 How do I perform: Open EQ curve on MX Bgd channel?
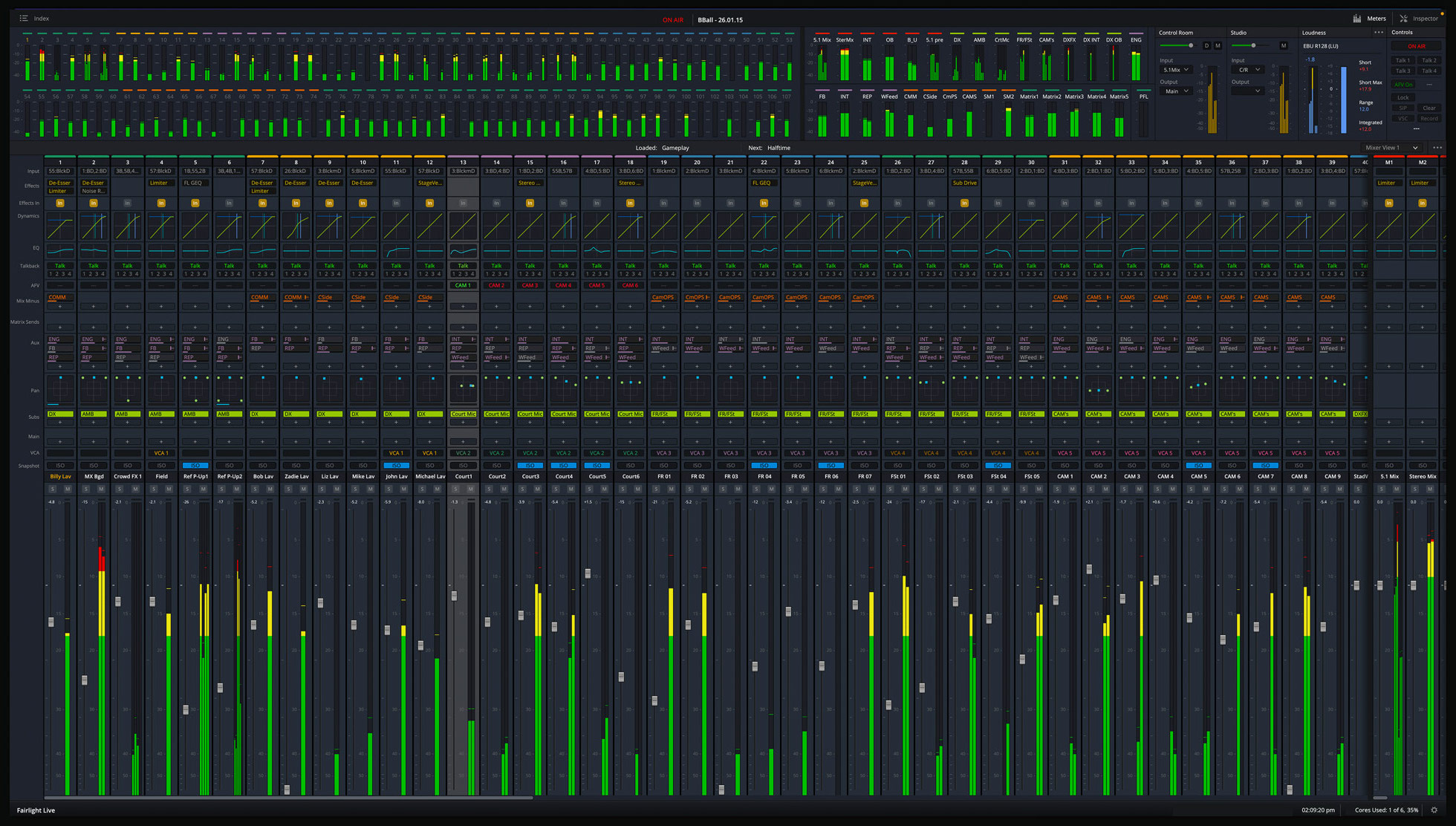pos(94,250)
